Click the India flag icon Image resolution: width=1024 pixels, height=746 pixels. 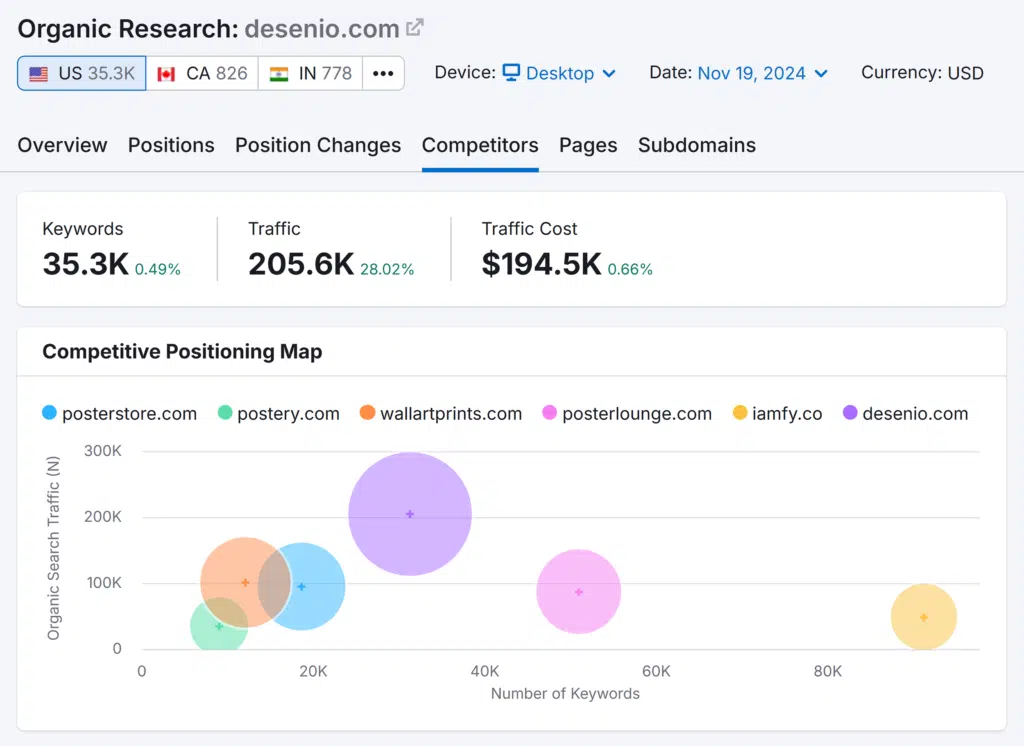pos(279,74)
